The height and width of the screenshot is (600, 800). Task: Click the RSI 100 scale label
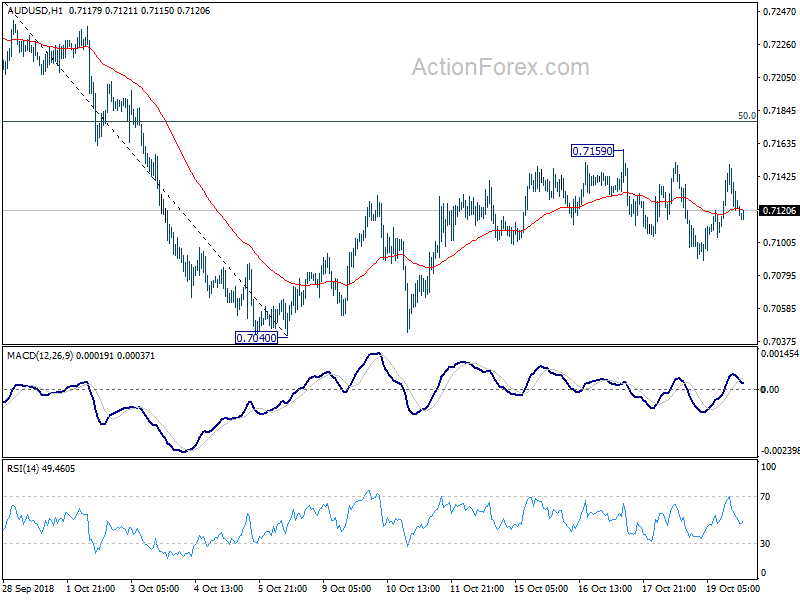(768, 466)
